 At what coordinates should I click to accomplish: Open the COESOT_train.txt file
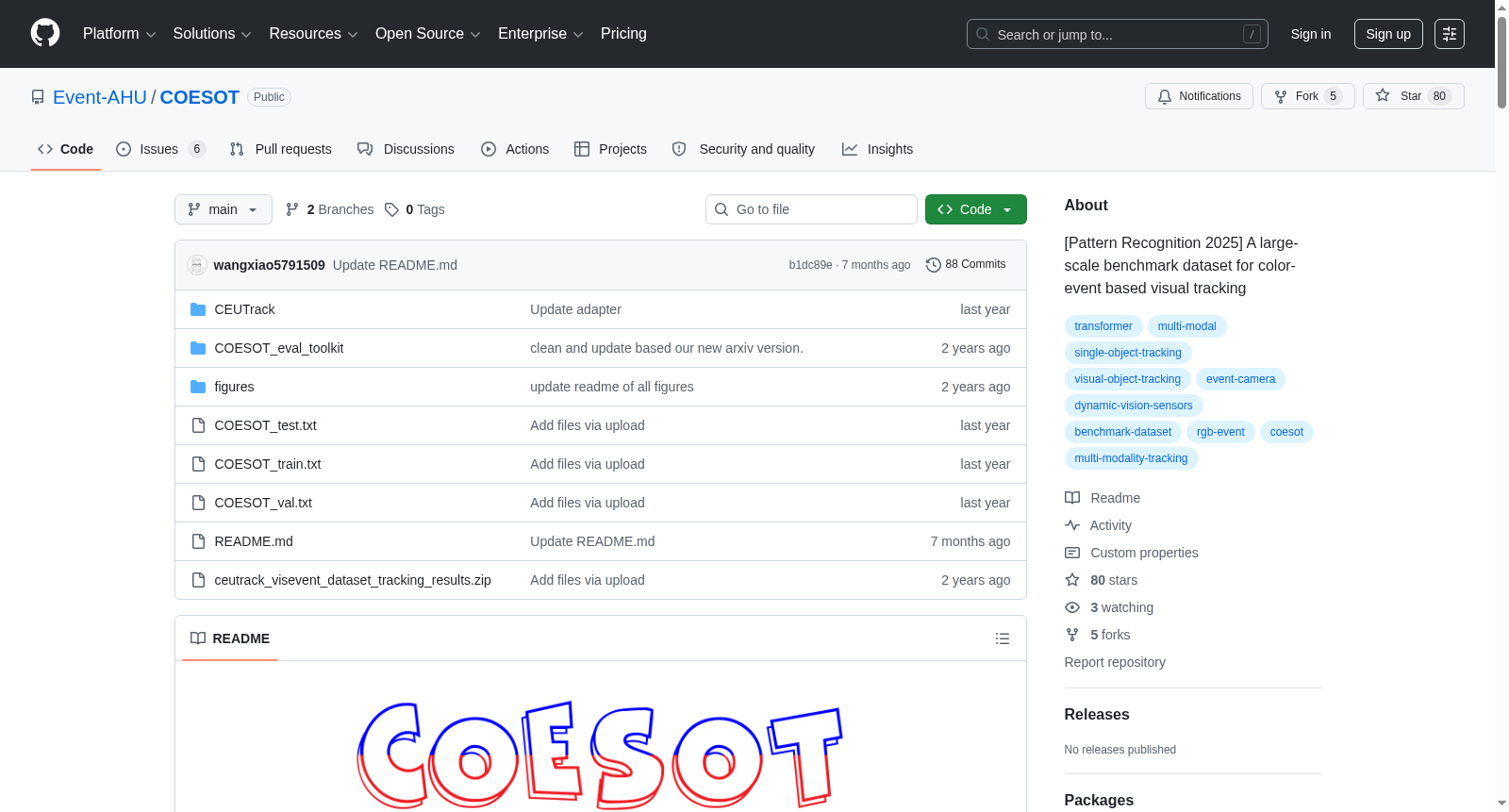(x=268, y=464)
